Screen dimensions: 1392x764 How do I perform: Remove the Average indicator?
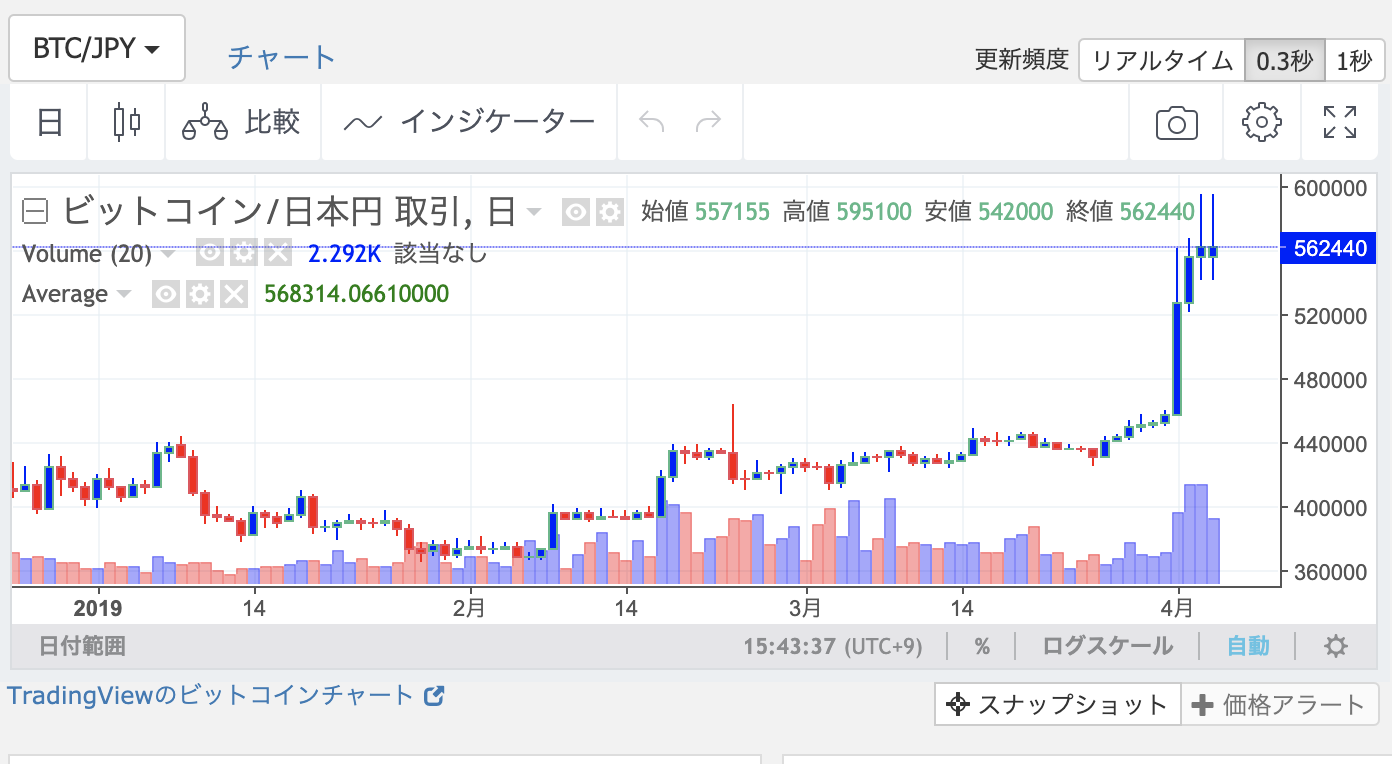pyautogui.click(x=234, y=294)
